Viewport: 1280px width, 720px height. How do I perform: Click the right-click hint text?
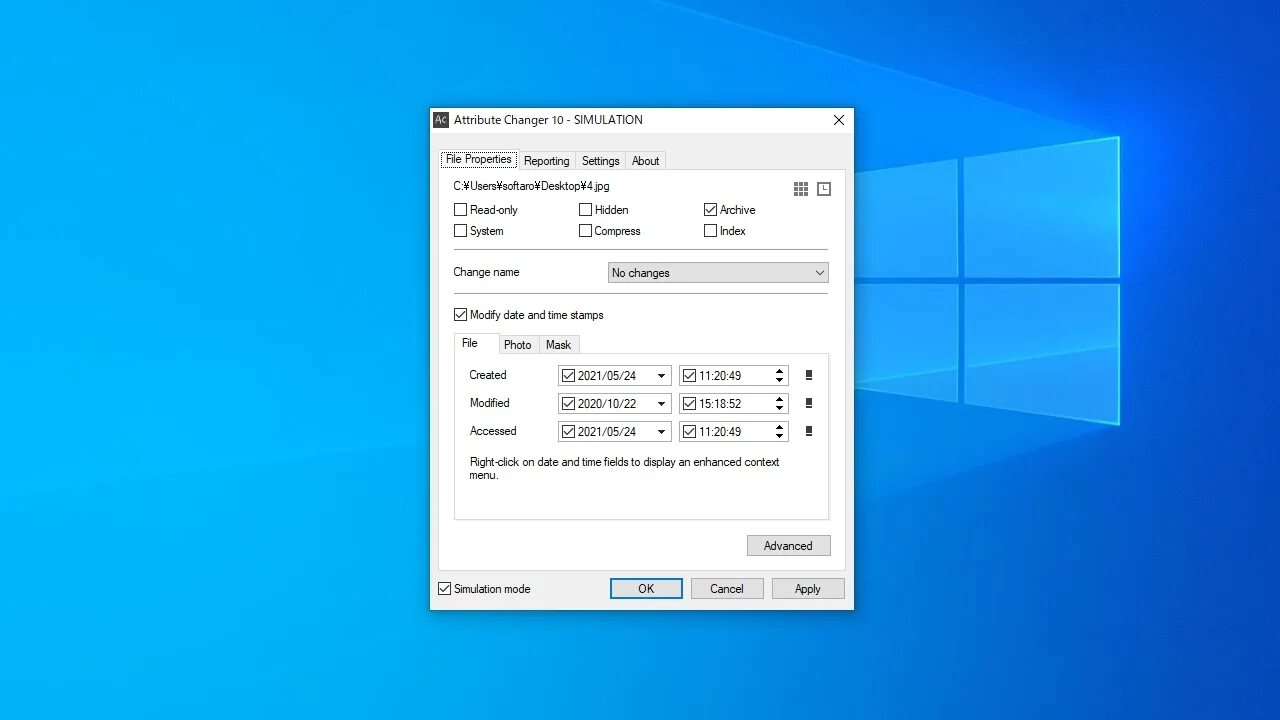(624, 469)
